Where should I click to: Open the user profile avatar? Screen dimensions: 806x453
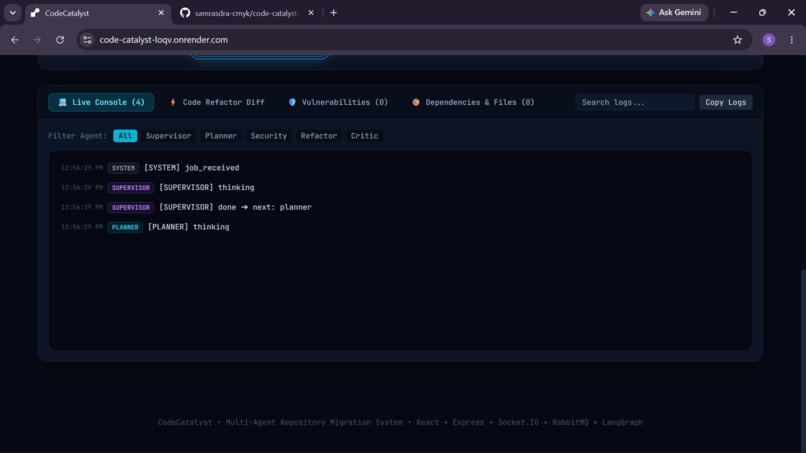click(x=768, y=40)
